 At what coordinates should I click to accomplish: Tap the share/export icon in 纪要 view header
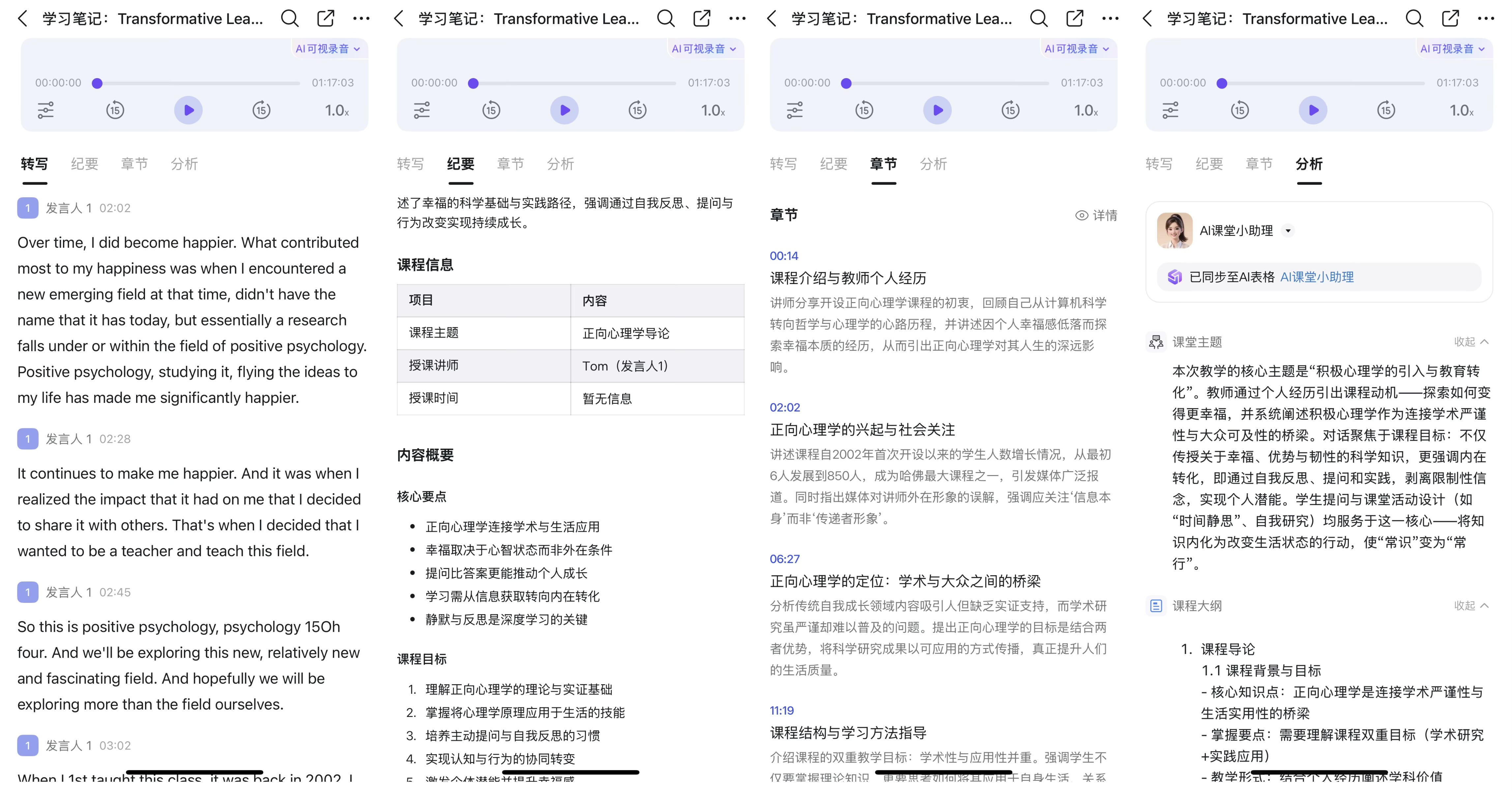tap(701, 19)
